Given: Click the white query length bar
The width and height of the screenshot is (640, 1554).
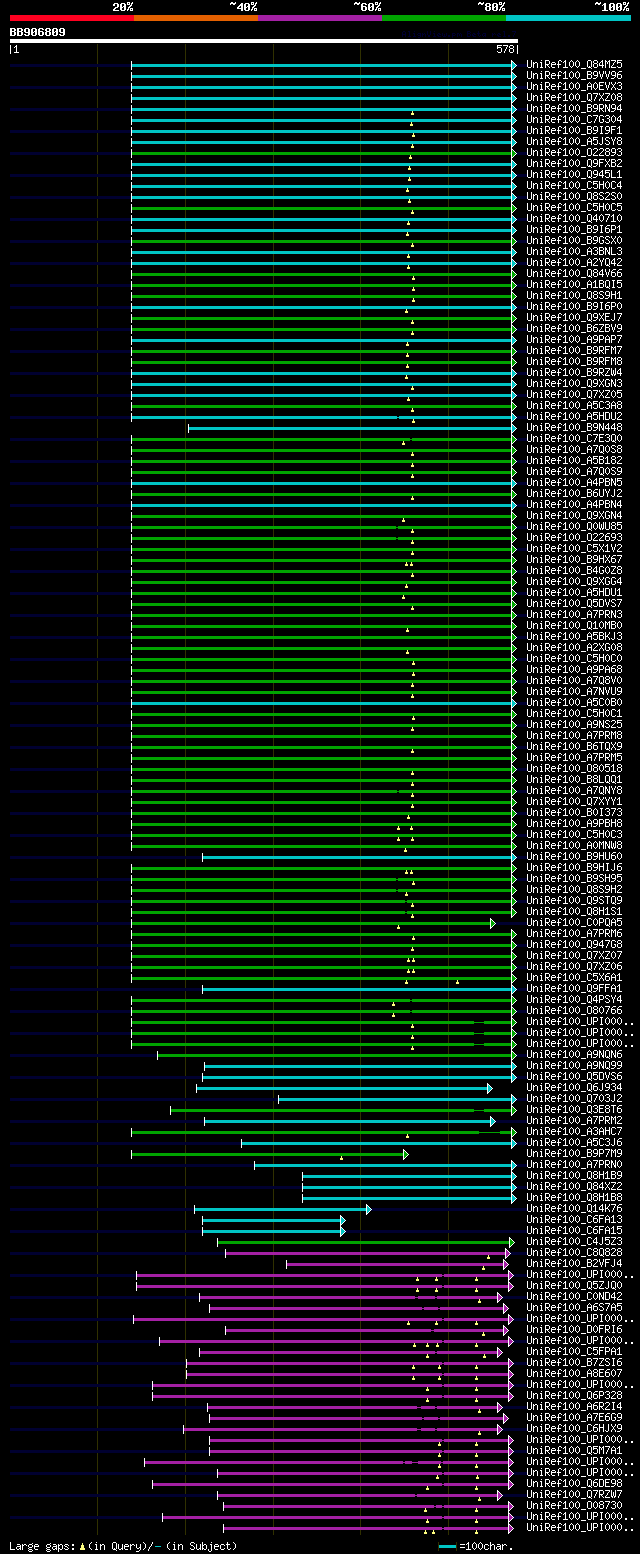Looking at the screenshot, I should (x=263, y=41).
